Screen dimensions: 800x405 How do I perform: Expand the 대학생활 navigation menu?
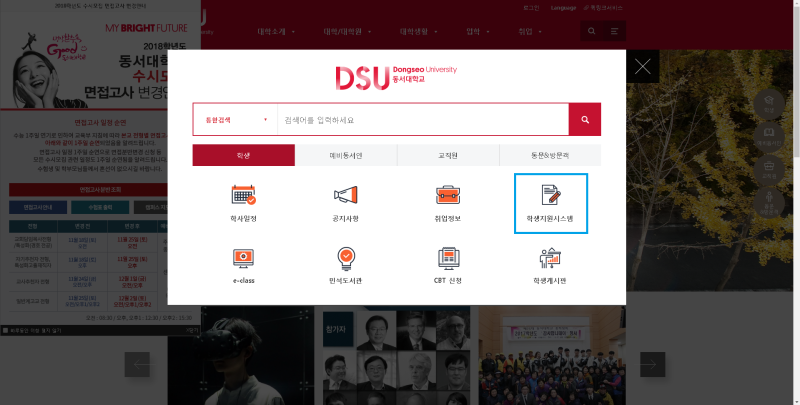pyautogui.click(x=419, y=32)
